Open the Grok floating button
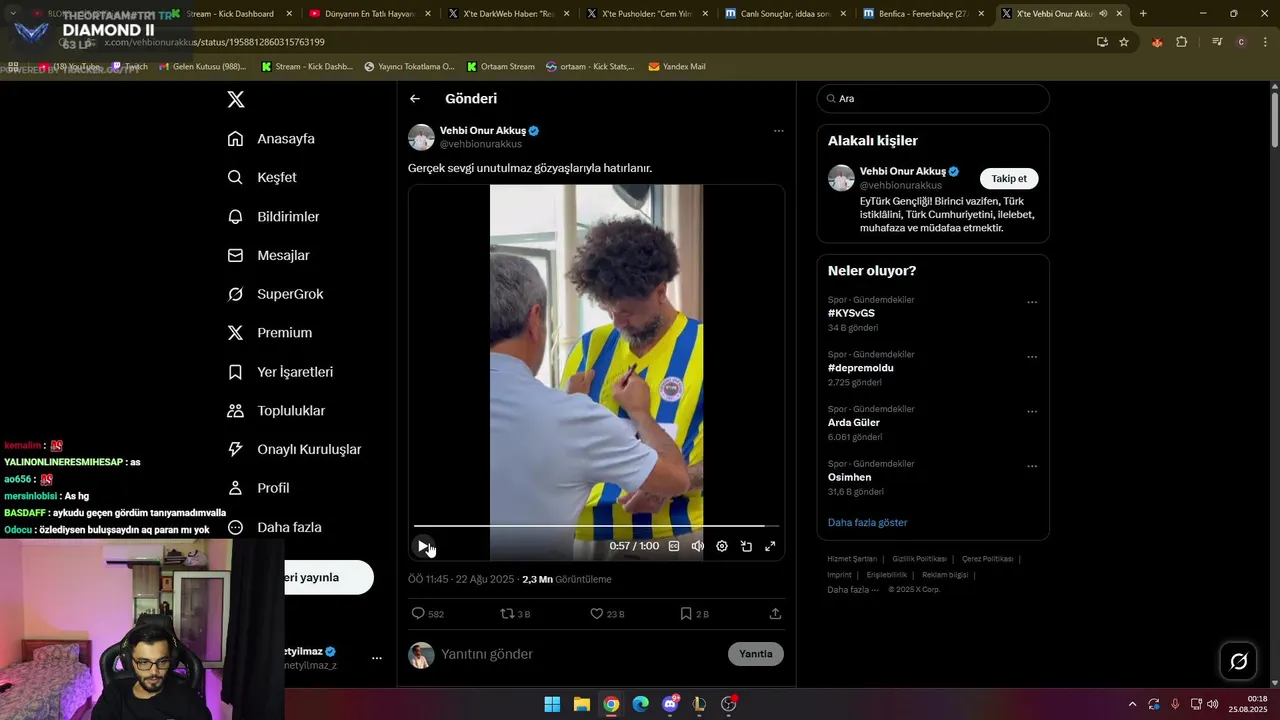This screenshot has height=720, width=1280. click(1238, 661)
